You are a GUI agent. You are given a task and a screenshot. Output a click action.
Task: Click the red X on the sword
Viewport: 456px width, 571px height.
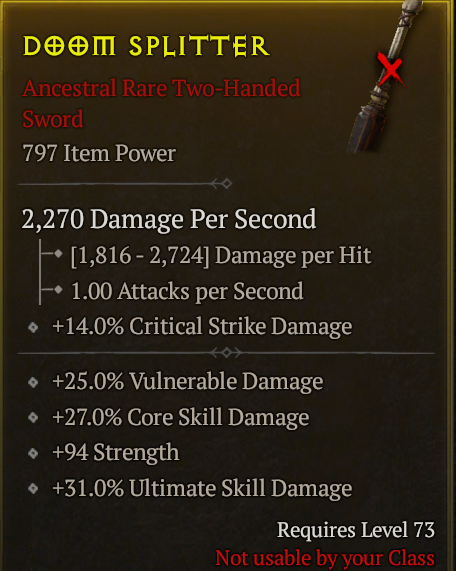click(x=390, y=69)
